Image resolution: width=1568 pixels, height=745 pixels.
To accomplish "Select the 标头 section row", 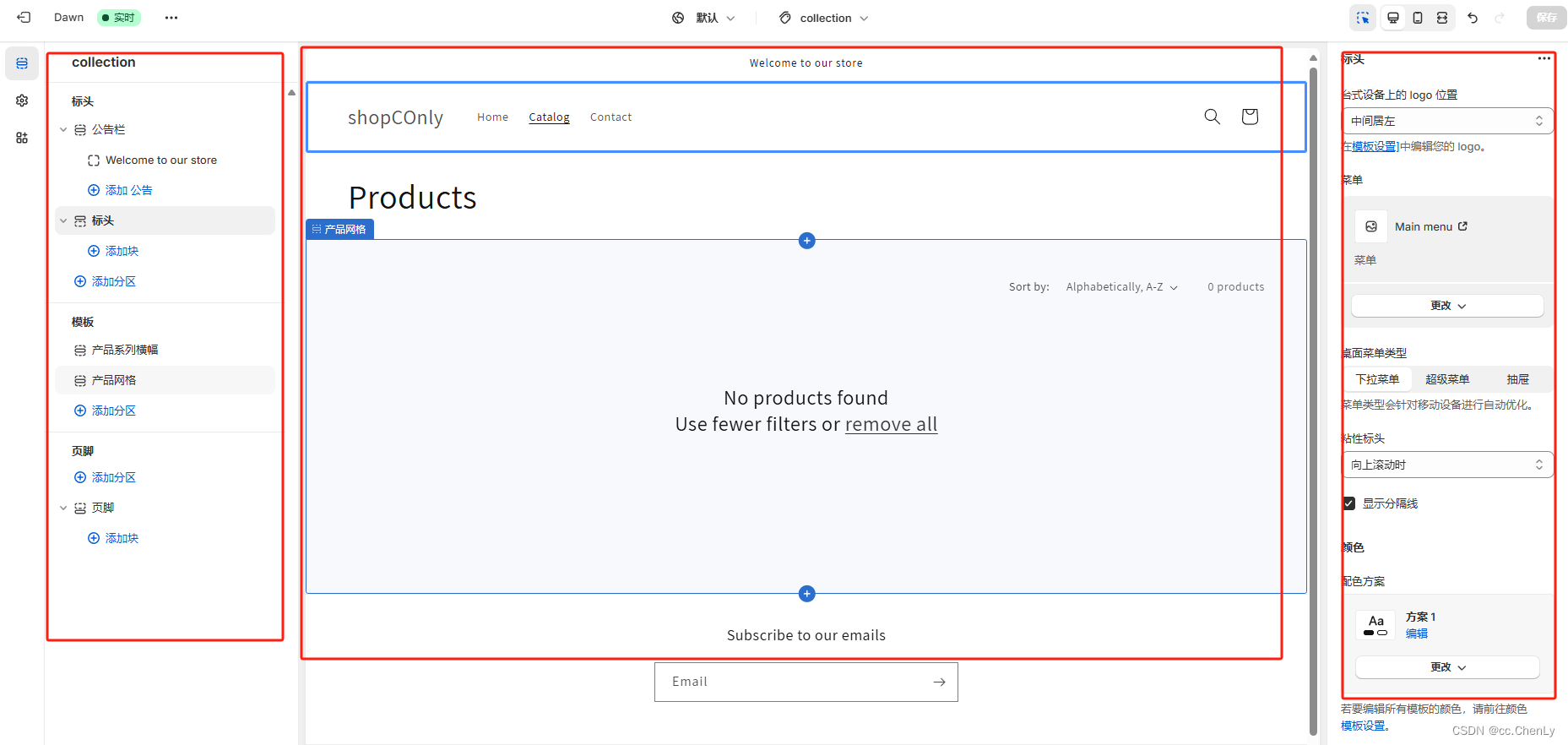I will coord(165,220).
